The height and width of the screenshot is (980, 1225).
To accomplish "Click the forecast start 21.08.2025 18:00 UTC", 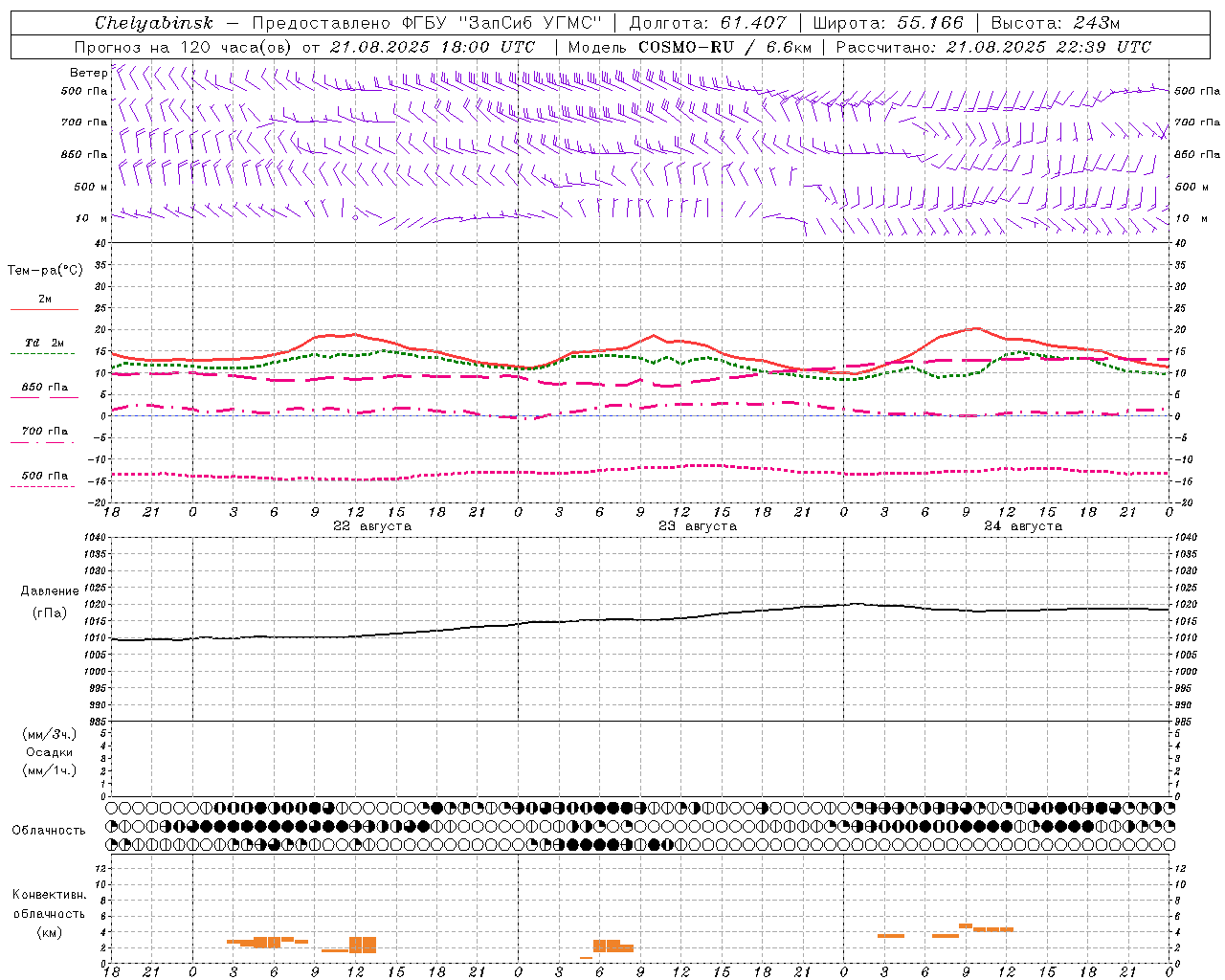I will pyautogui.click(x=433, y=47).
